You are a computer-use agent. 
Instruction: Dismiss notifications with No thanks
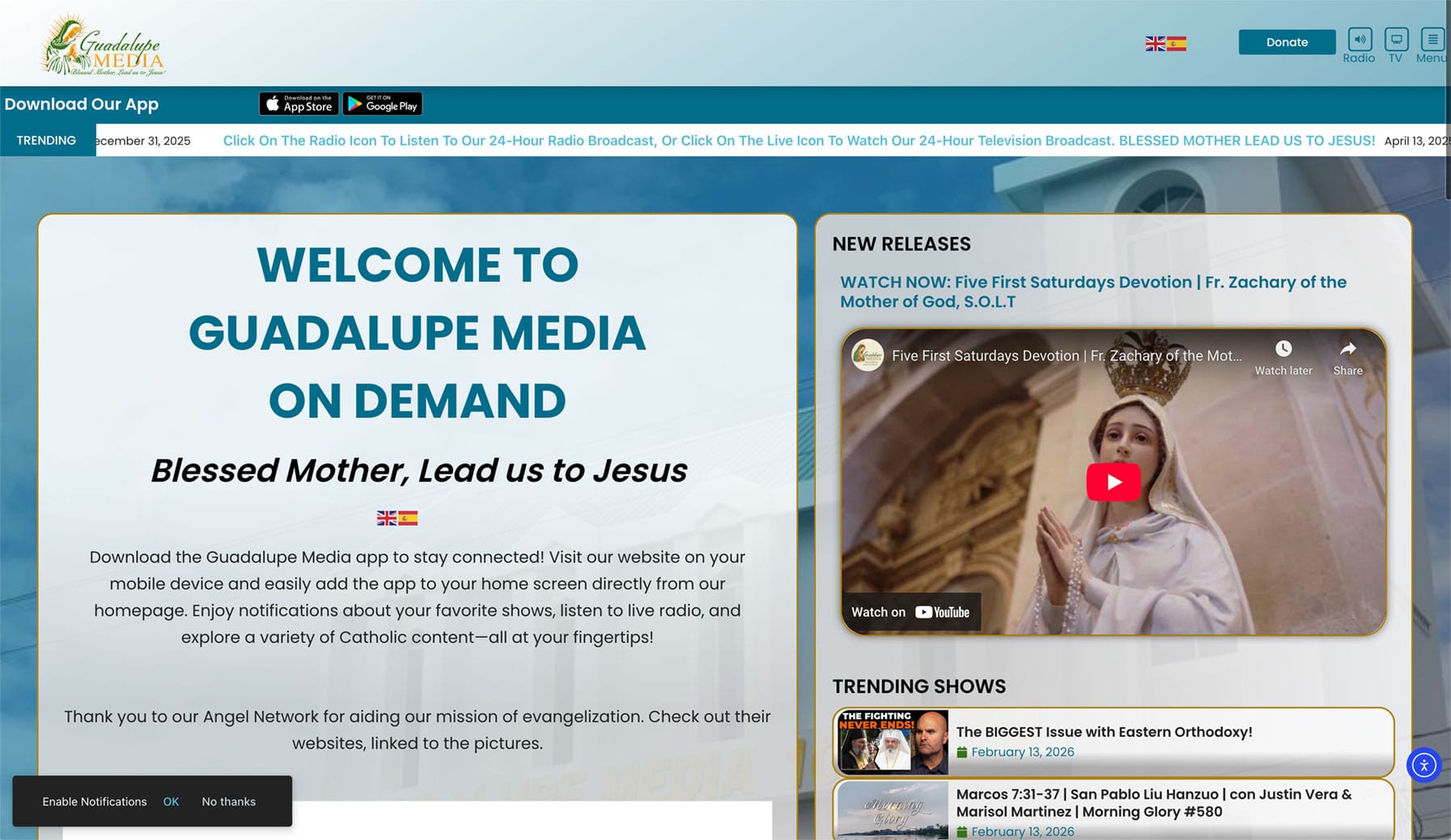tap(228, 801)
